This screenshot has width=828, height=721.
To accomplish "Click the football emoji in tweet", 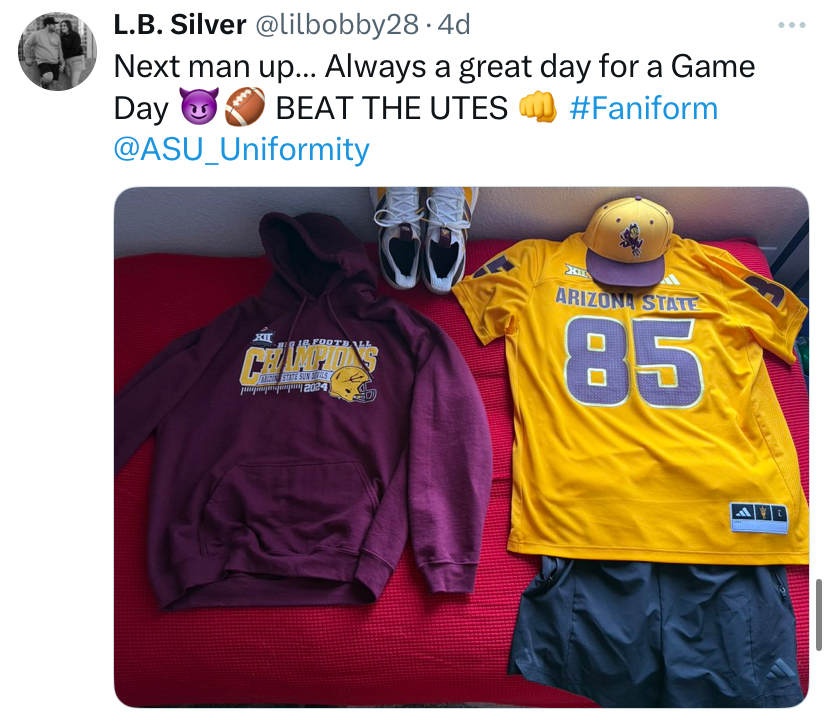I will 245,107.
